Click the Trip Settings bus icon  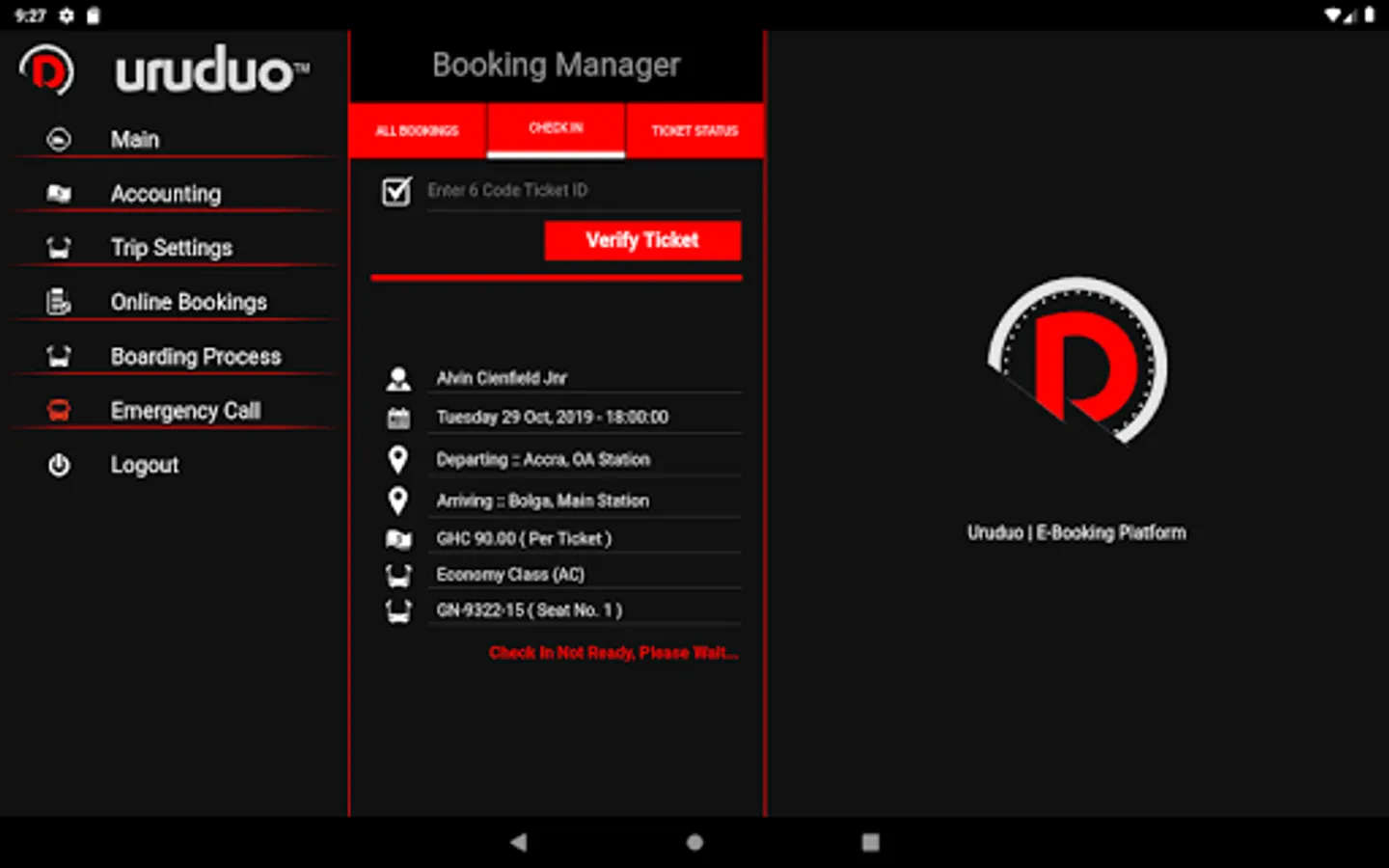click(x=59, y=248)
